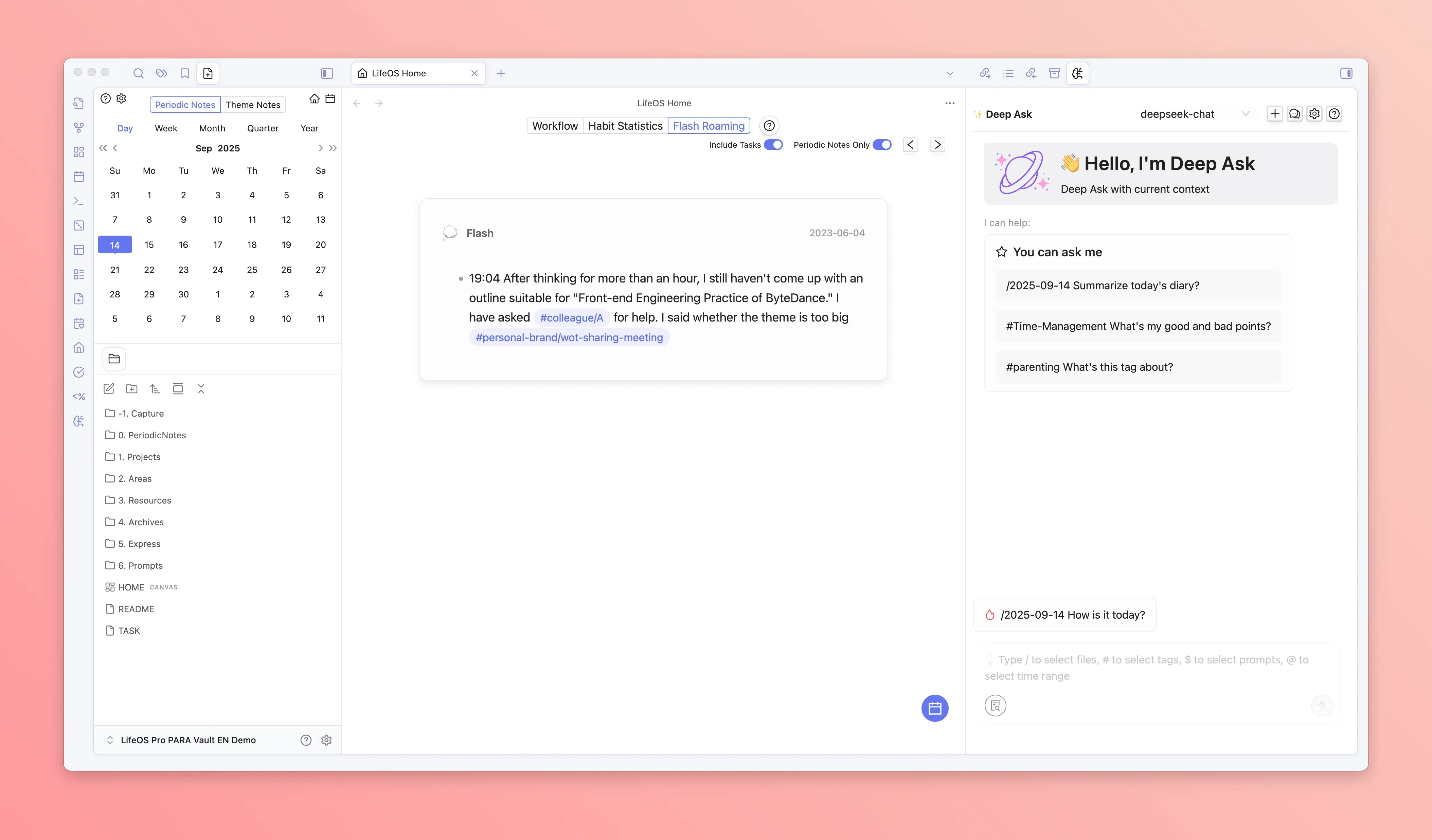The image size is (1432, 840).
Task: Toggle the Include Tasks switch
Action: (773, 145)
